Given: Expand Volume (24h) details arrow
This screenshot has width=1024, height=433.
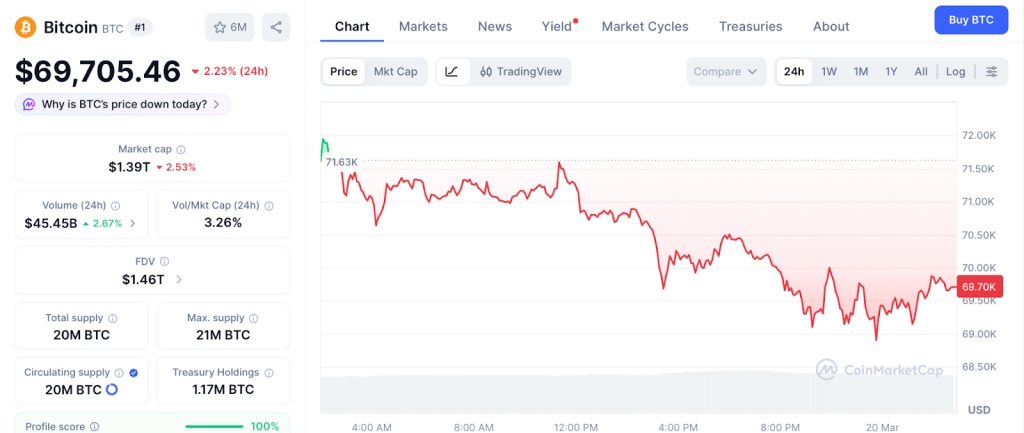Looking at the screenshot, I should tap(133, 223).
